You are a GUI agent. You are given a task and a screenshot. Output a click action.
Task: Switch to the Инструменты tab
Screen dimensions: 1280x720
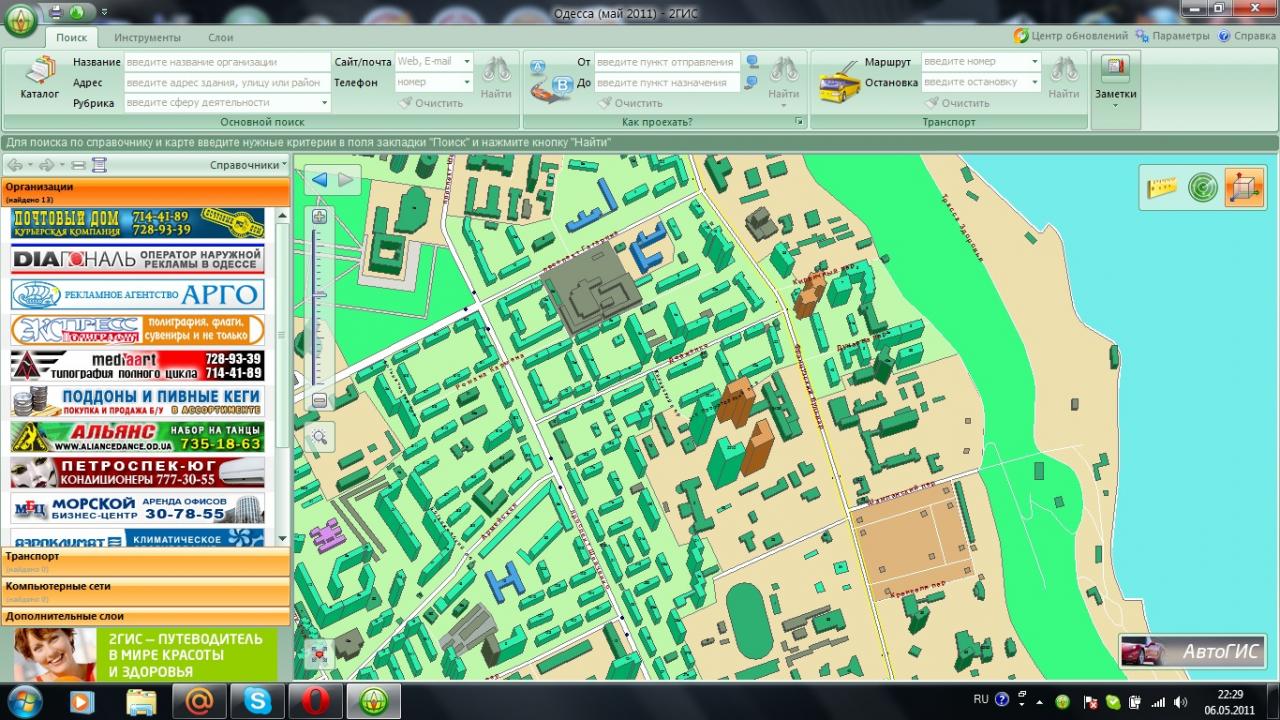pos(147,37)
